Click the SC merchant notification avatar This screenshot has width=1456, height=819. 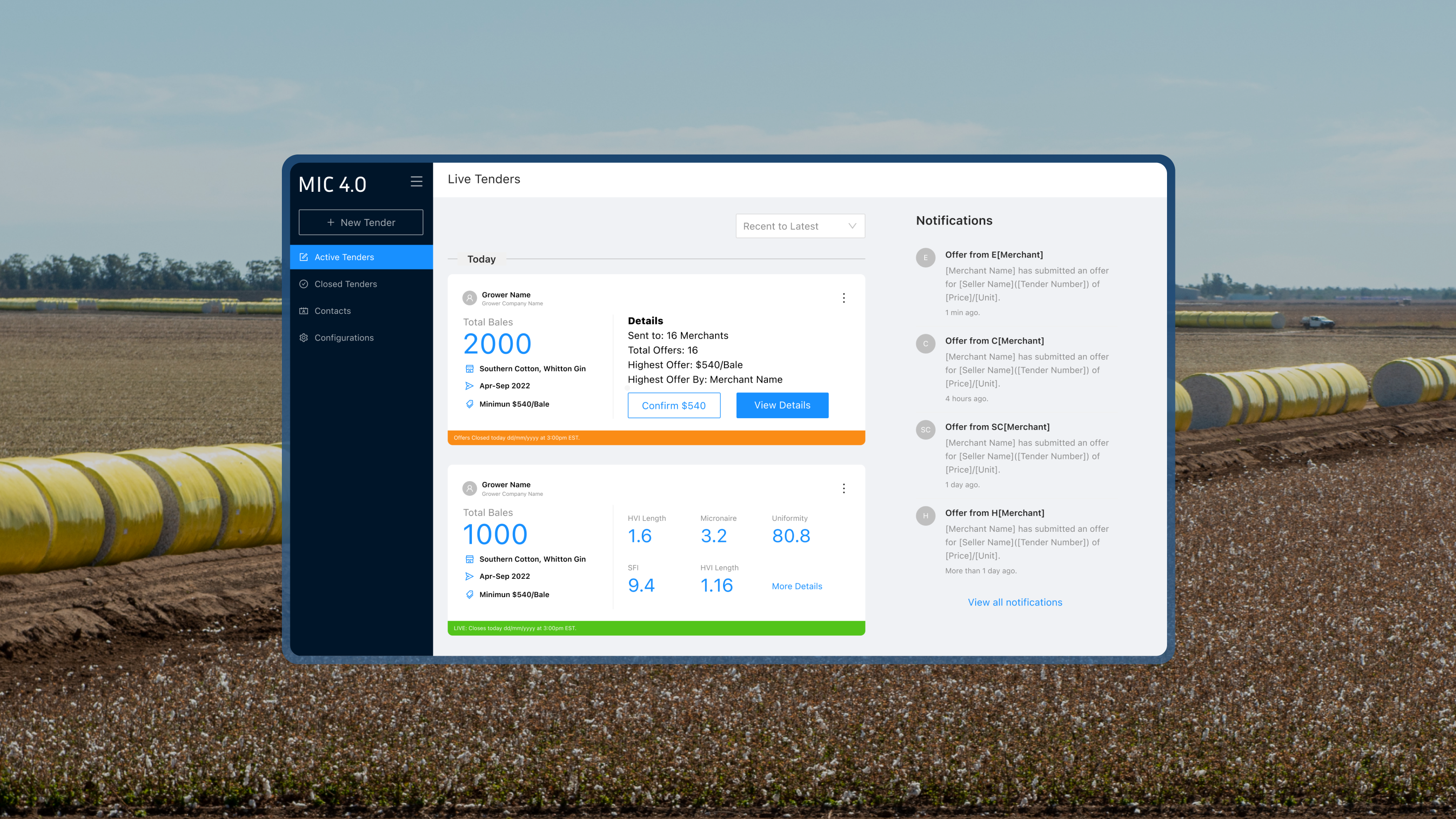coord(925,430)
